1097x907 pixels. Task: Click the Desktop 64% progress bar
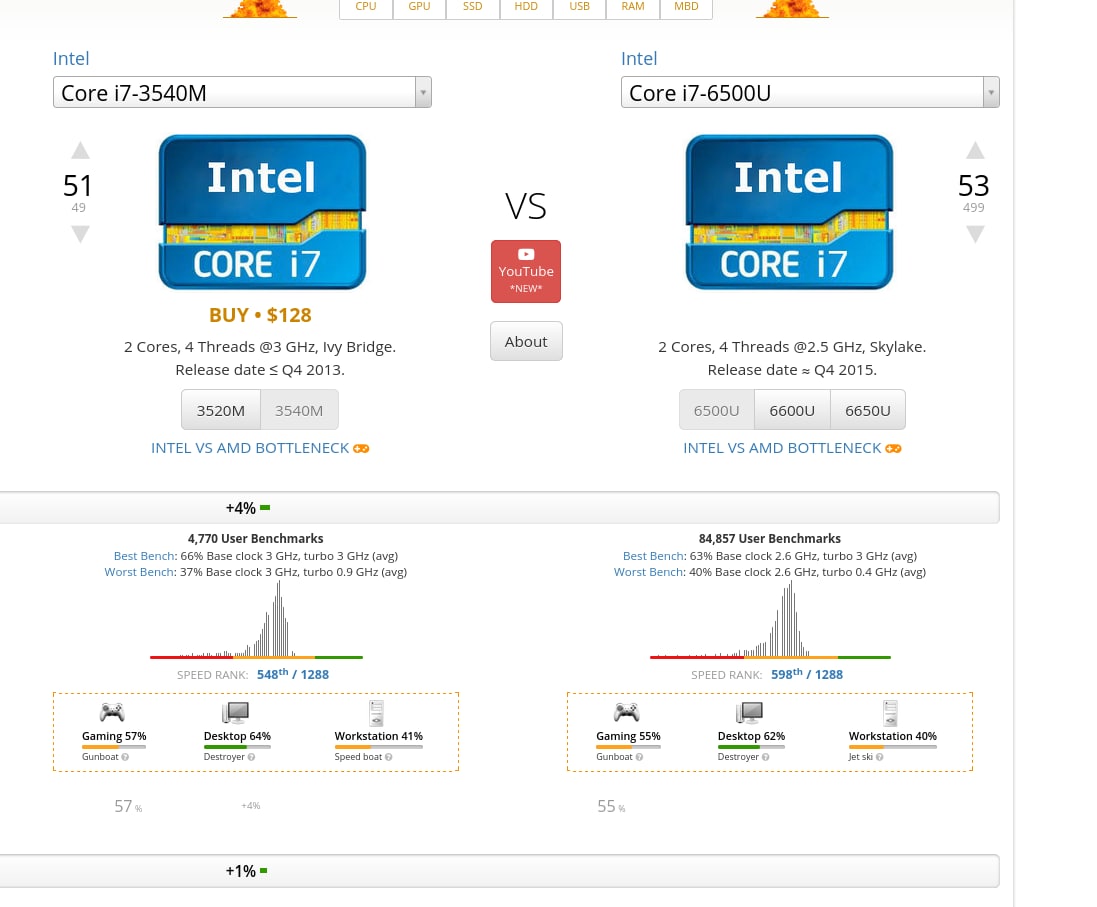(237, 747)
